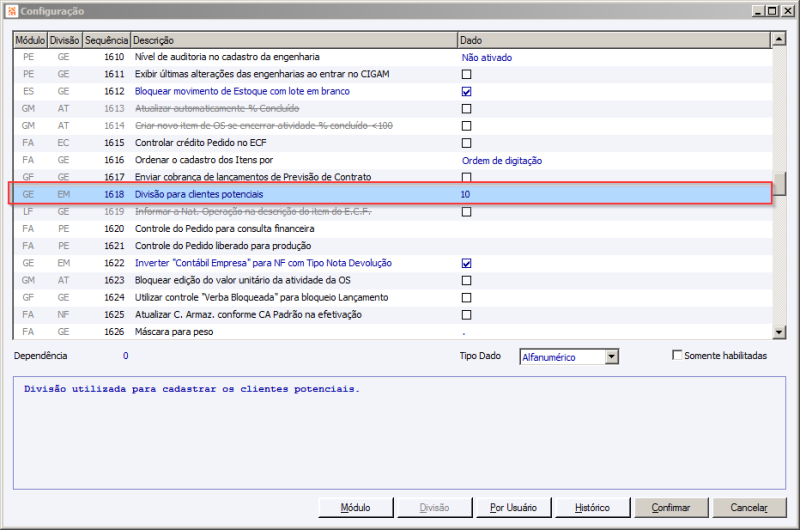The height and width of the screenshot is (530, 800).
Task: Select row 1610 Nível de auditoria no cadastro
Action: point(392,57)
